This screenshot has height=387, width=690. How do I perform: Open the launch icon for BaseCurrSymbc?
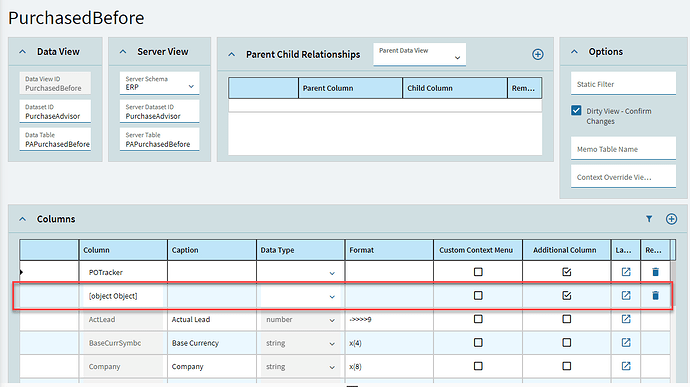[626, 343]
